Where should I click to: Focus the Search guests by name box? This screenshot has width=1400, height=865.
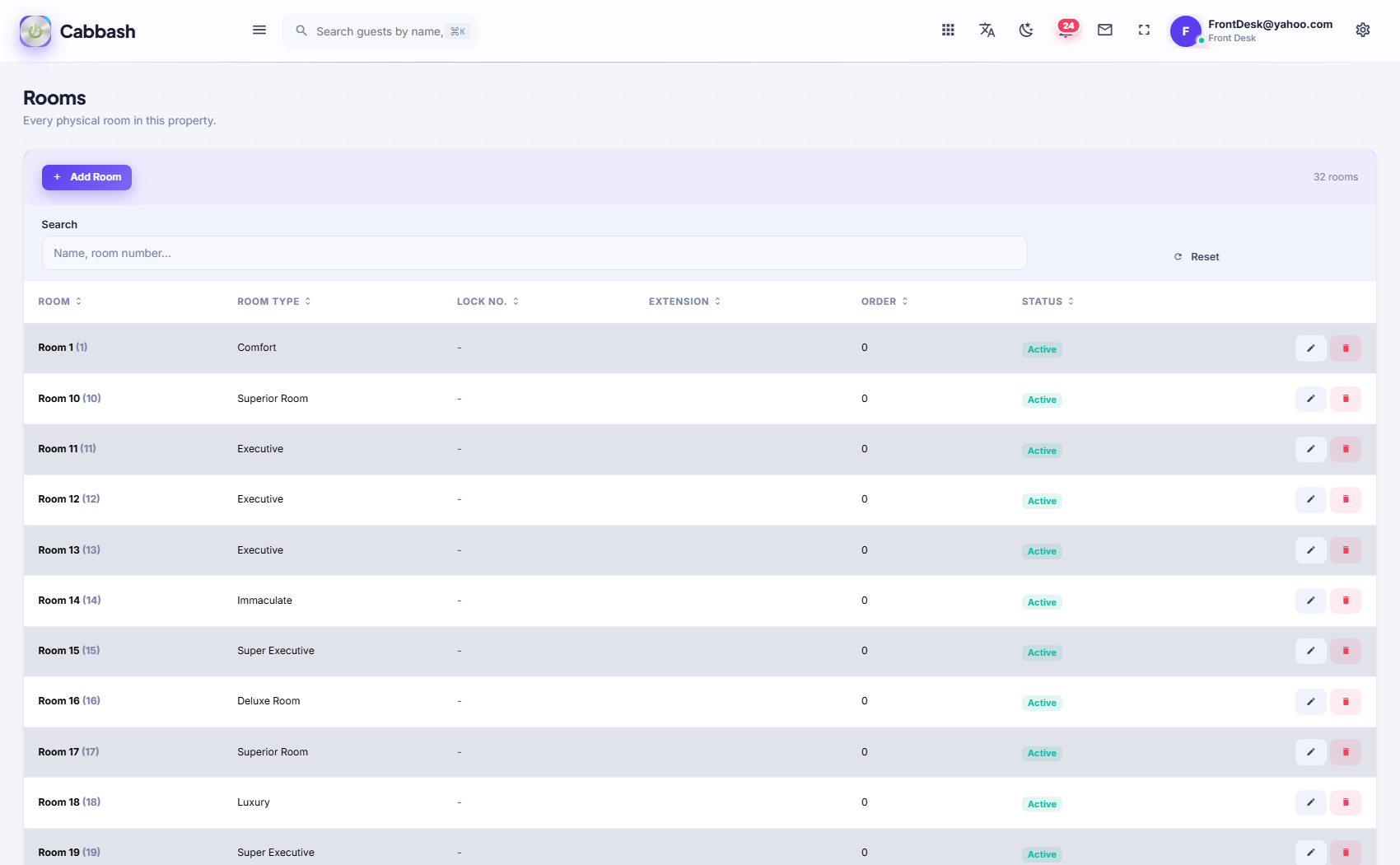(x=380, y=31)
